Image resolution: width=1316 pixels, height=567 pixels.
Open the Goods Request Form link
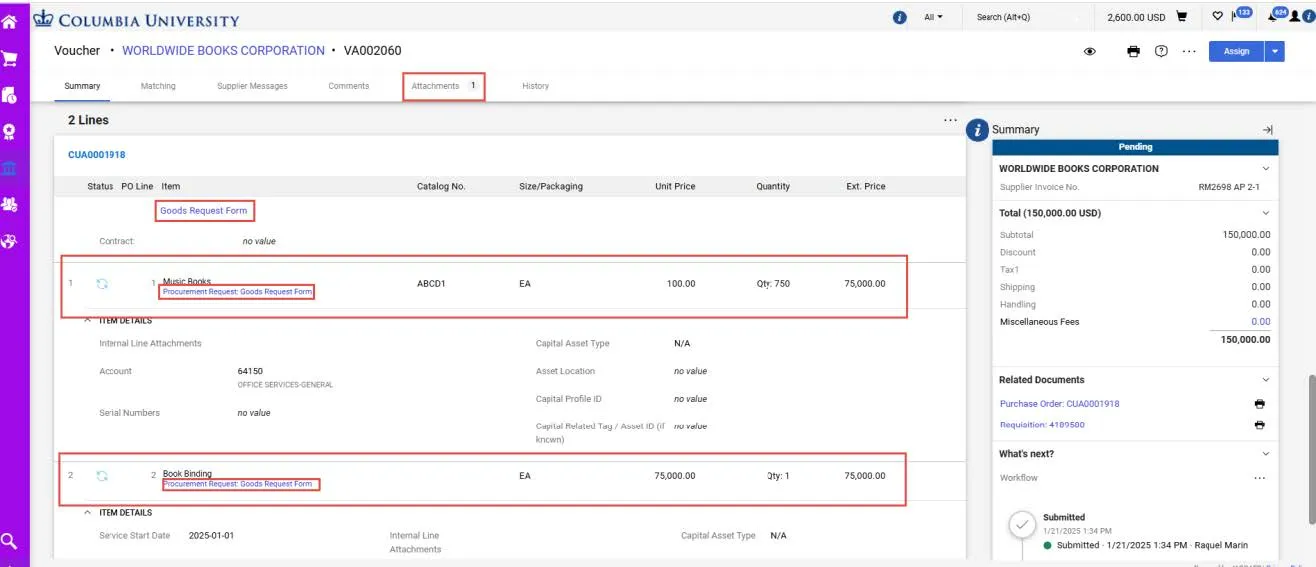[x=204, y=211]
